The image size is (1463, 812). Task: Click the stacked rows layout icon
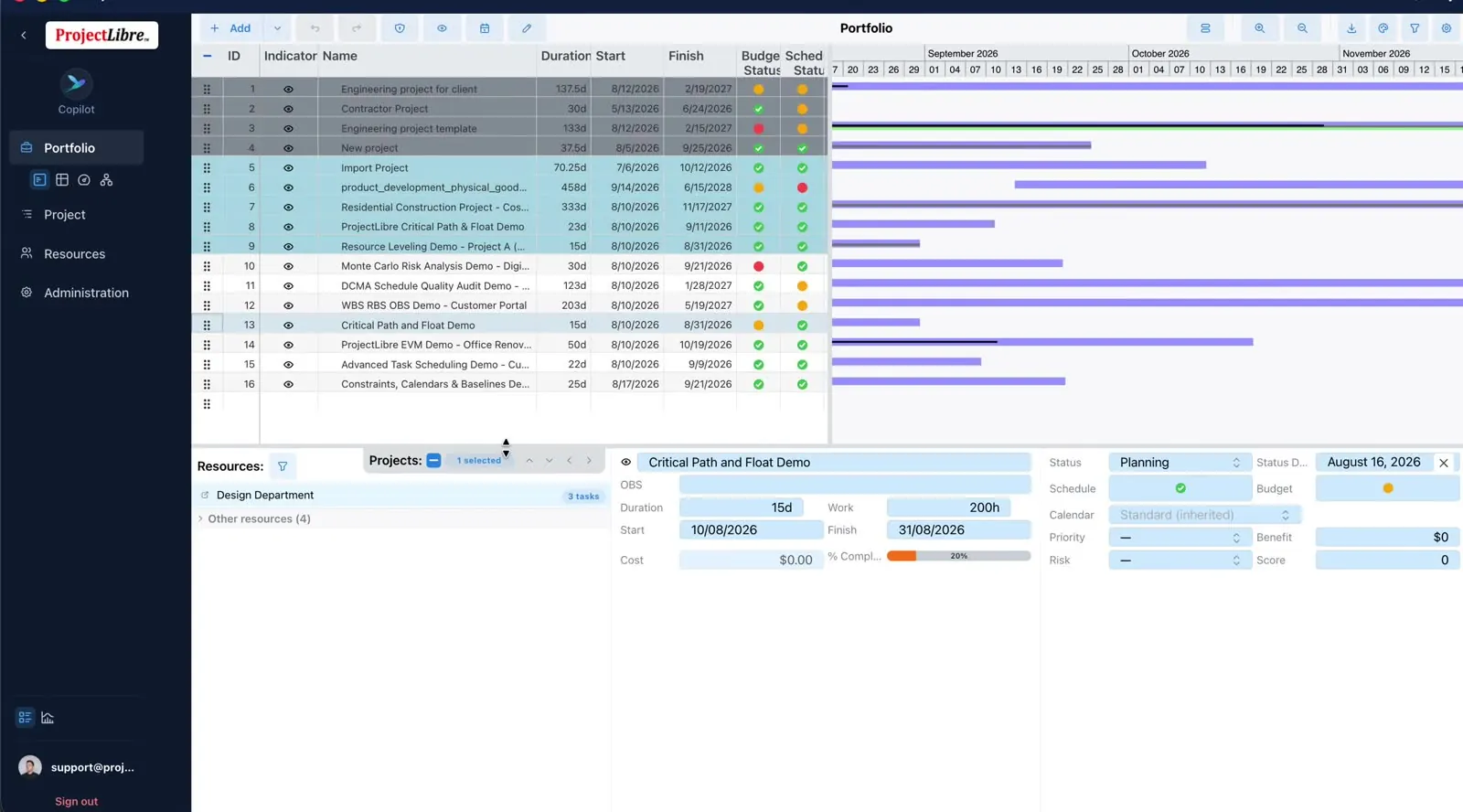coord(1205,28)
